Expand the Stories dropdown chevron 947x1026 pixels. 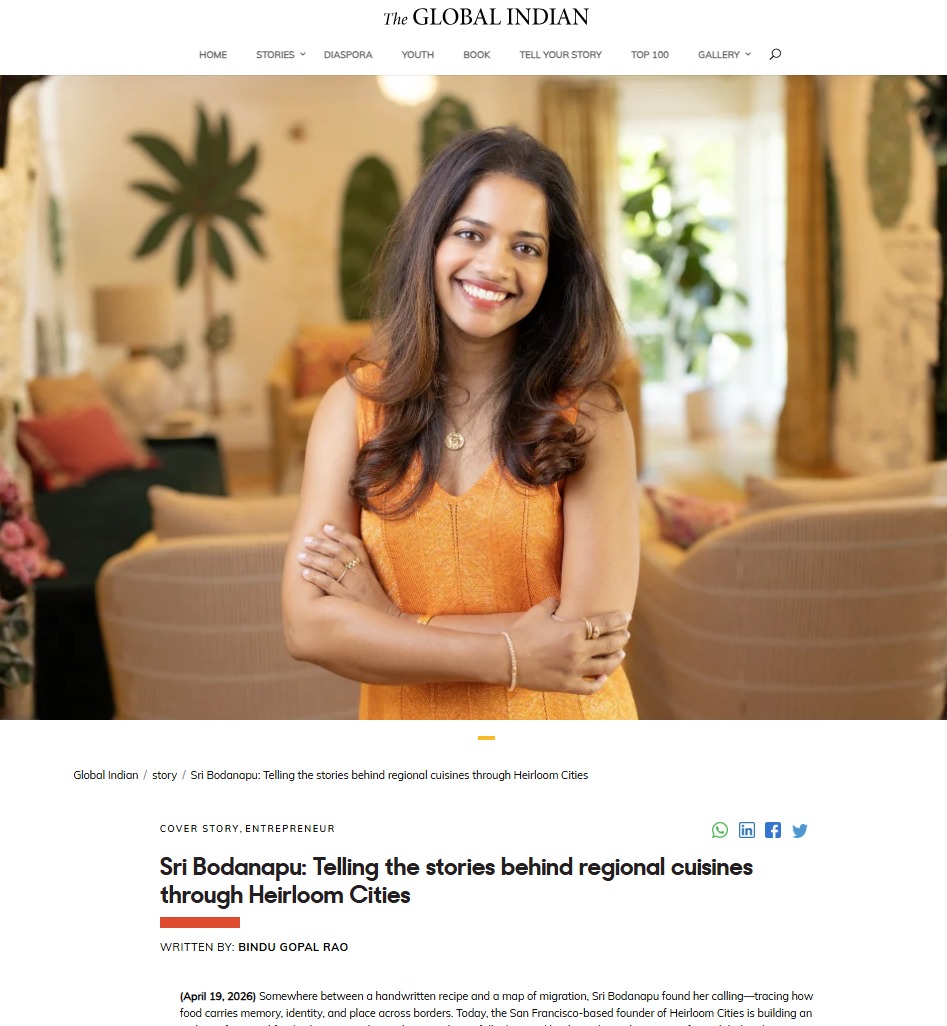pyautogui.click(x=302, y=54)
